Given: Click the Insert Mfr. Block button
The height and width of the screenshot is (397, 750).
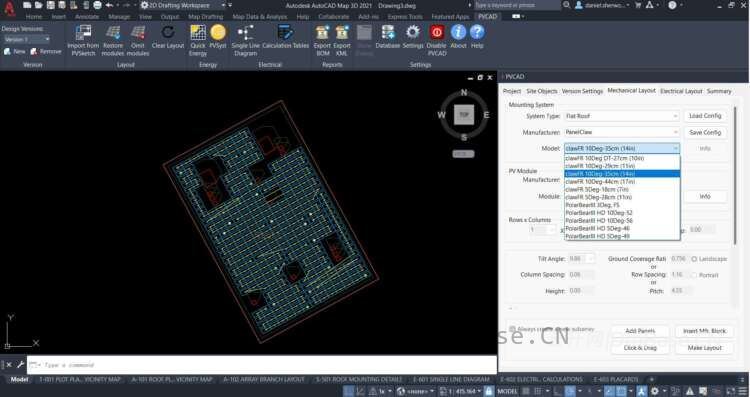Looking at the screenshot, I should 704,331.
